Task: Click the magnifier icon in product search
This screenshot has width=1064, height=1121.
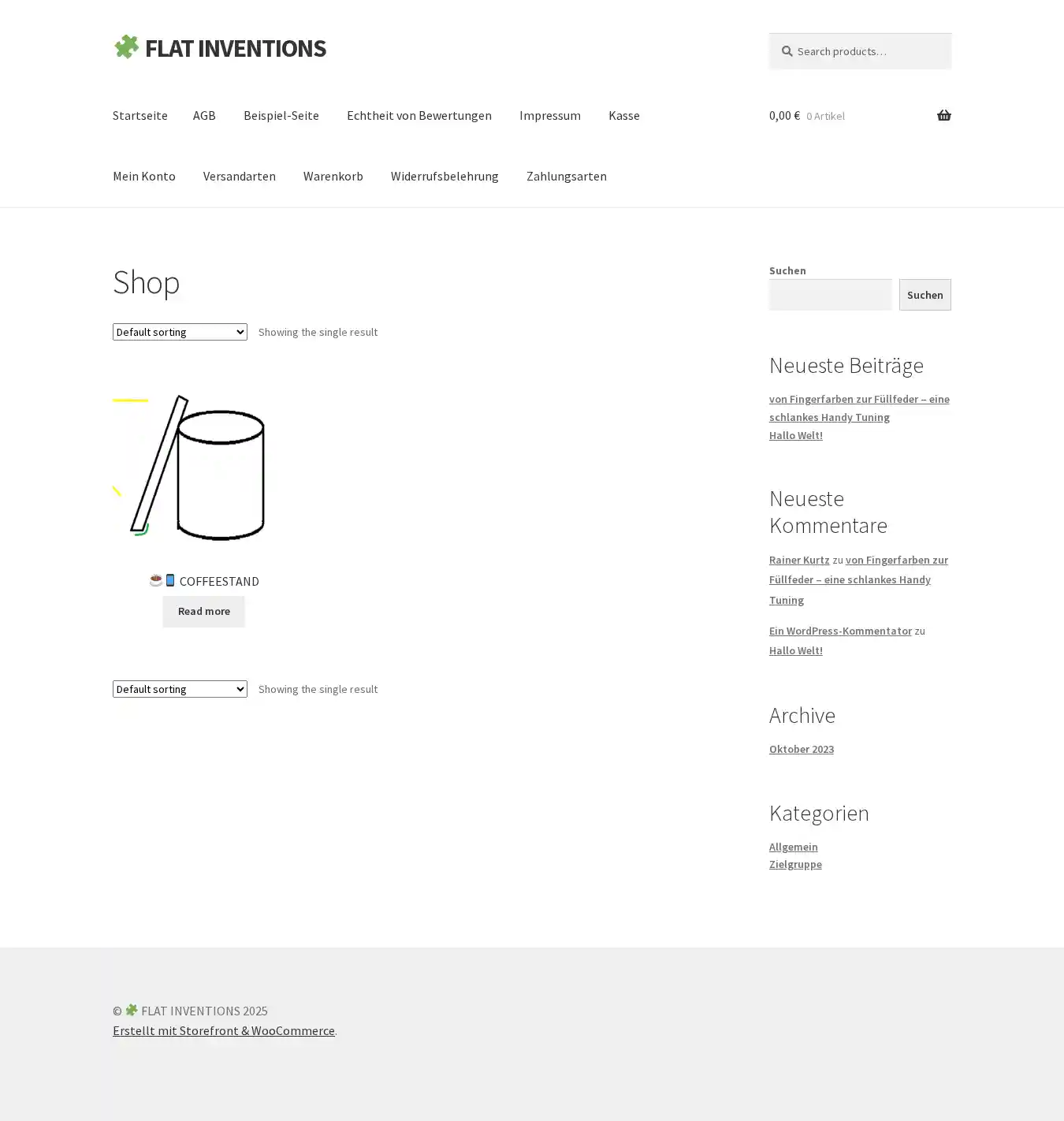Action: [787, 51]
